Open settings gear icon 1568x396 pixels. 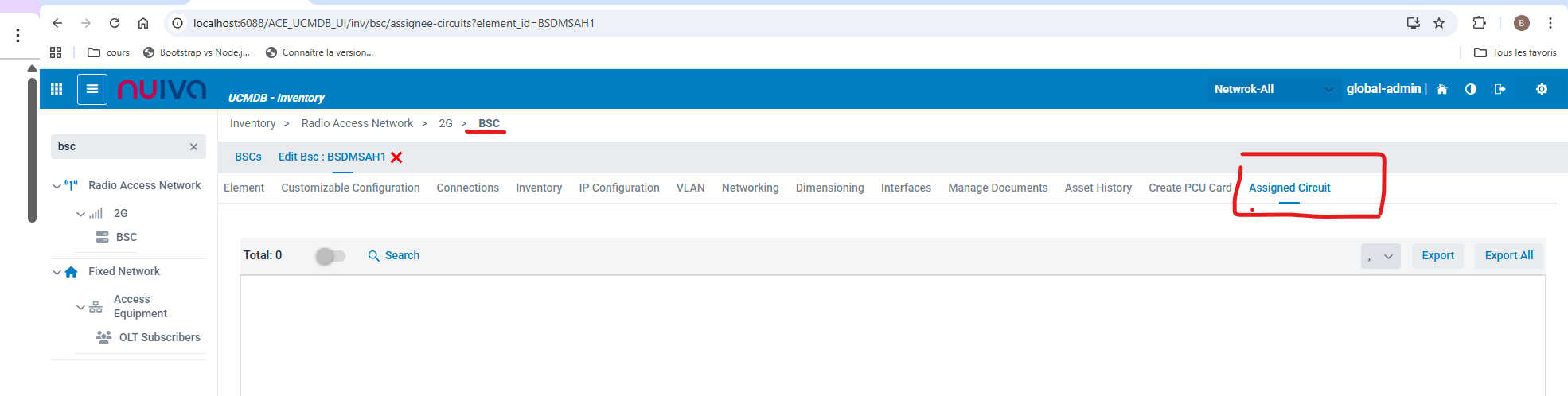coord(1541,89)
